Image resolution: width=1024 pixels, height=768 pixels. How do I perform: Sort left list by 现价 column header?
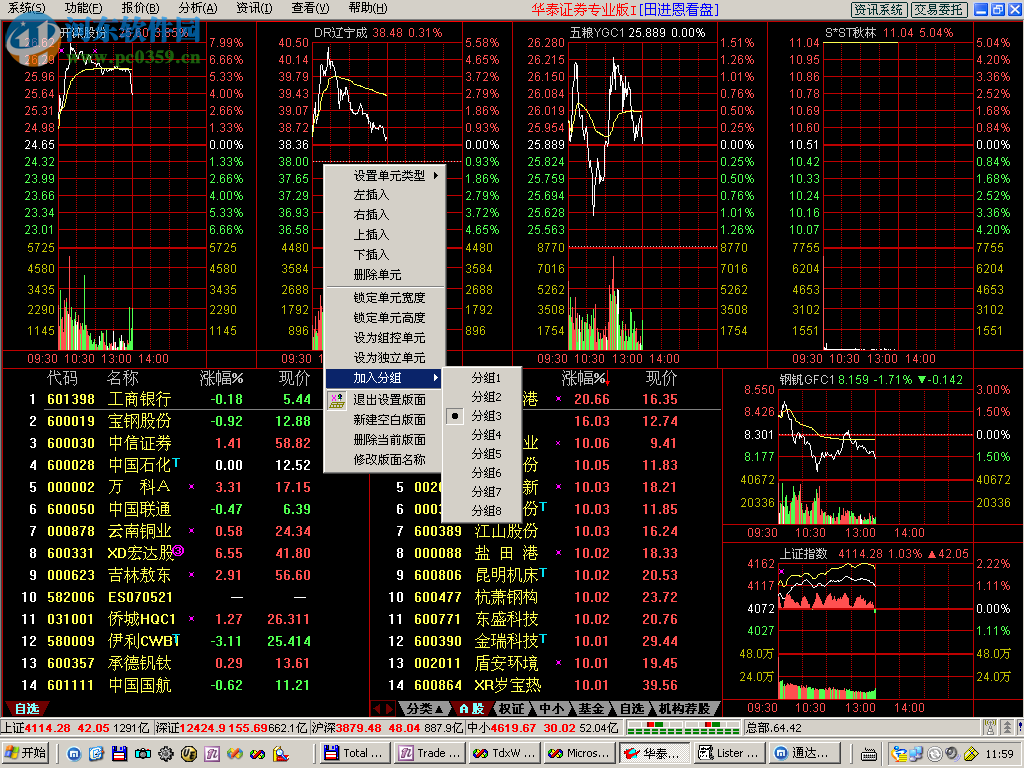click(x=294, y=377)
